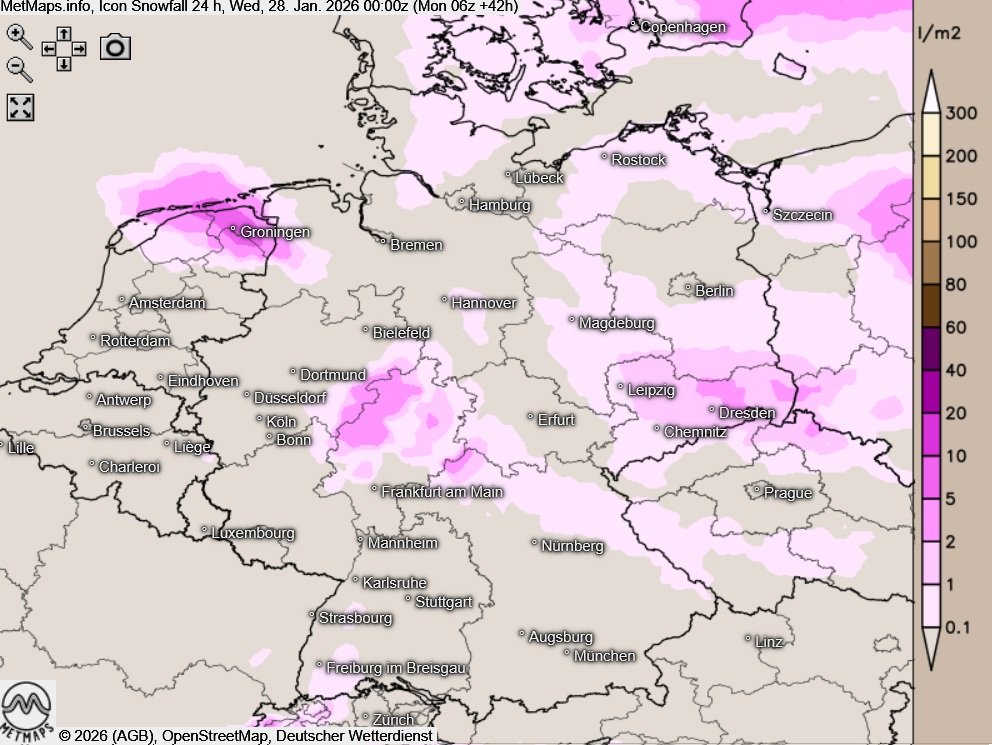This screenshot has width=992, height=745.
Task: Pan the map up
Action: 63,34
